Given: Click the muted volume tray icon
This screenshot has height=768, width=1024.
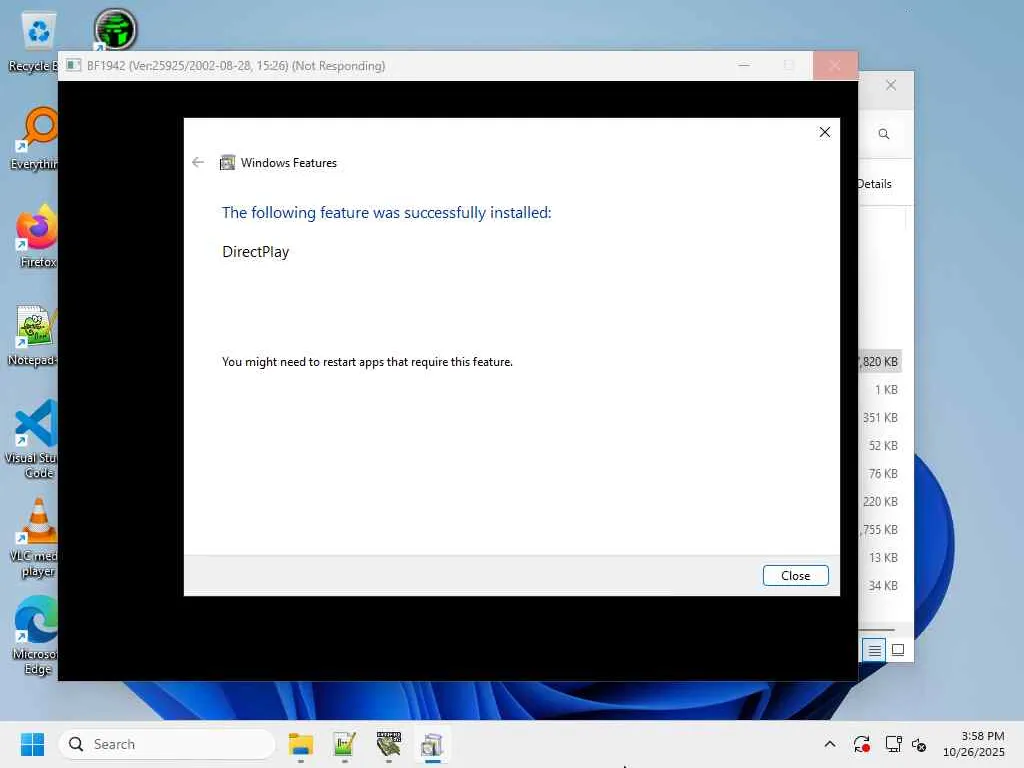Looking at the screenshot, I should click(919, 744).
